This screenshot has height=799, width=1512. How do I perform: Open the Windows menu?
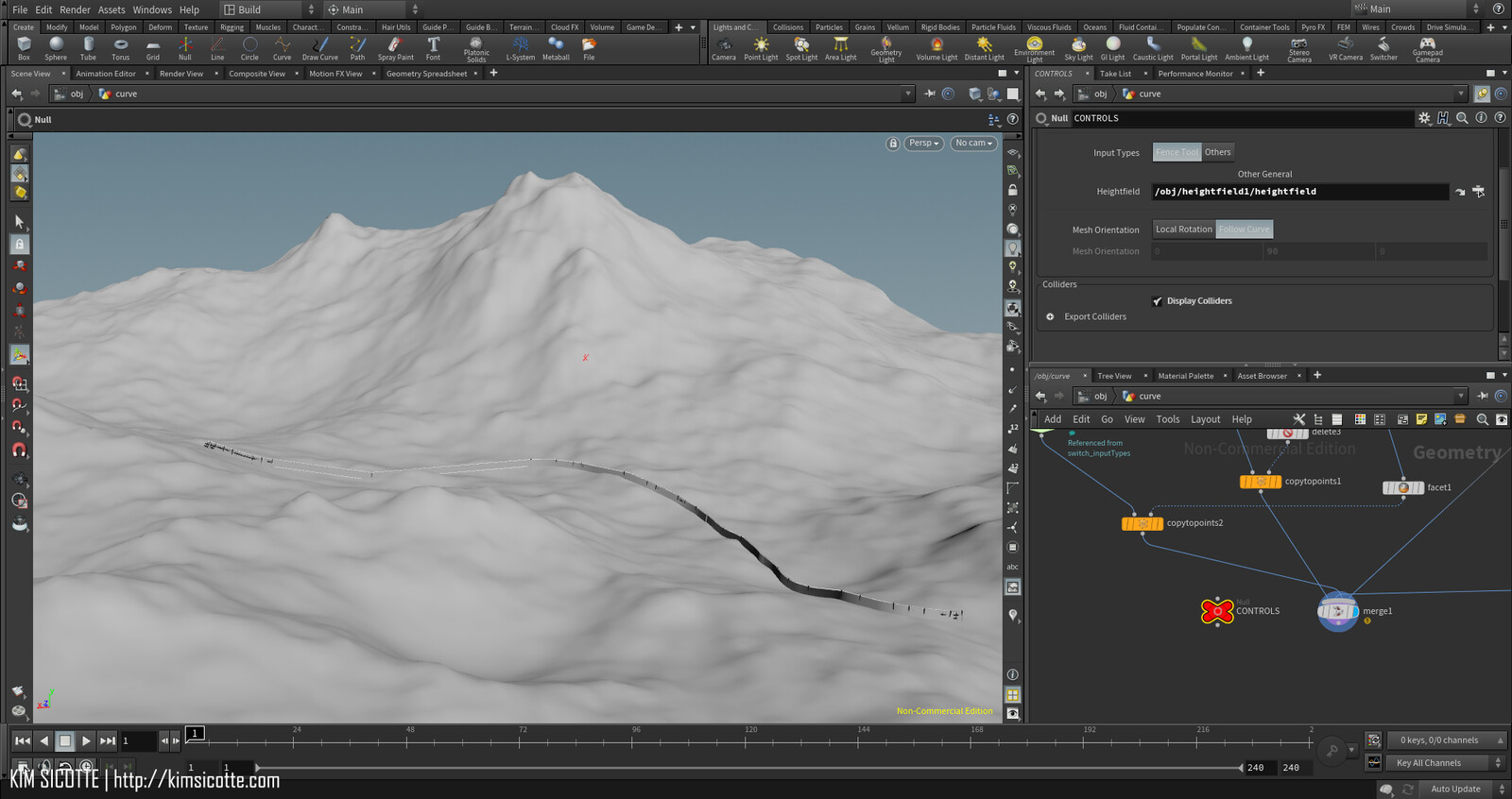[152, 9]
